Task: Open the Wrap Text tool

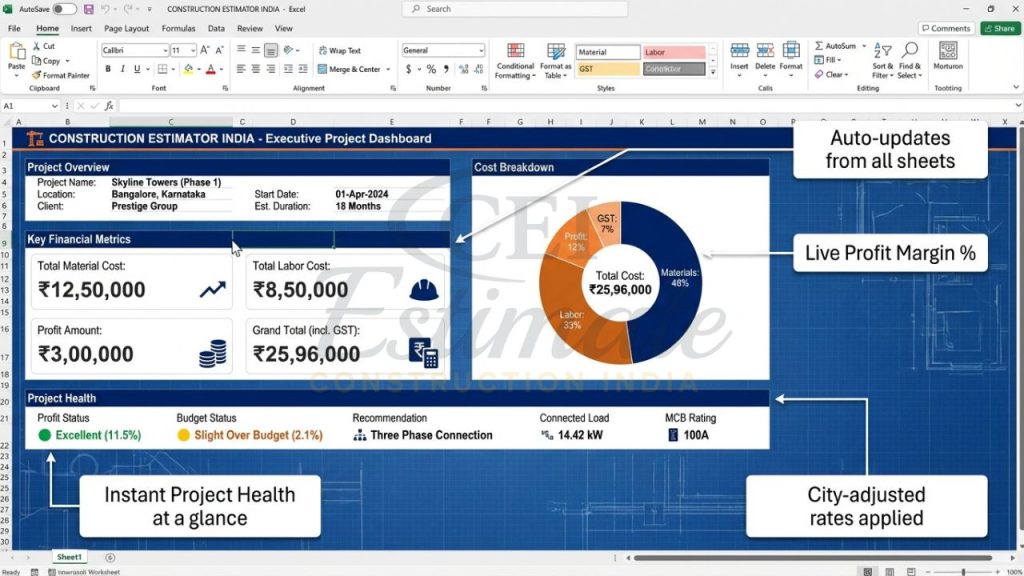Action: (346, 50)
